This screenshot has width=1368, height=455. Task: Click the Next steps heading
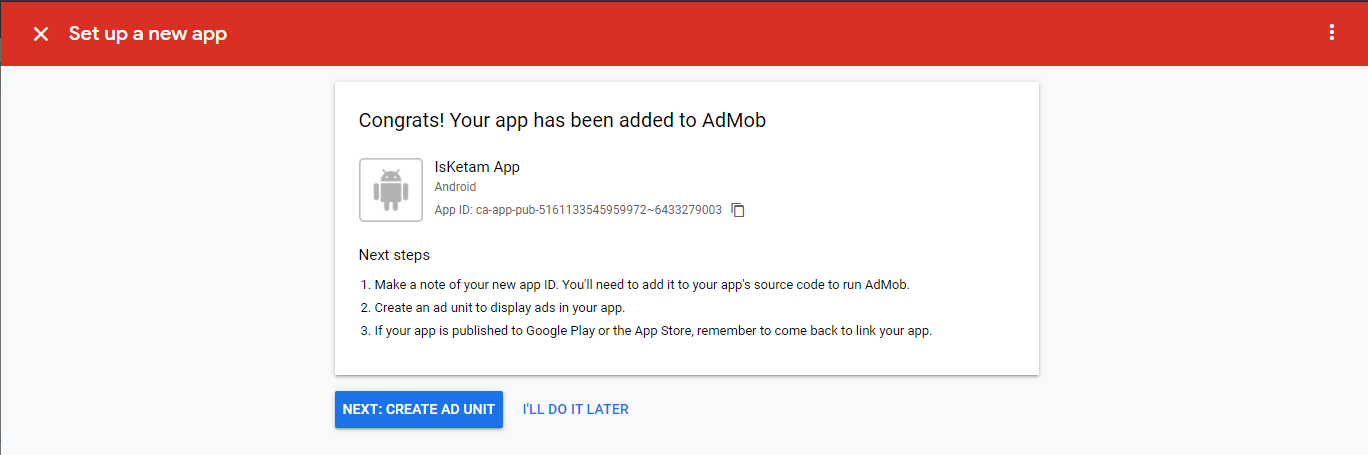tap(394, 255)
